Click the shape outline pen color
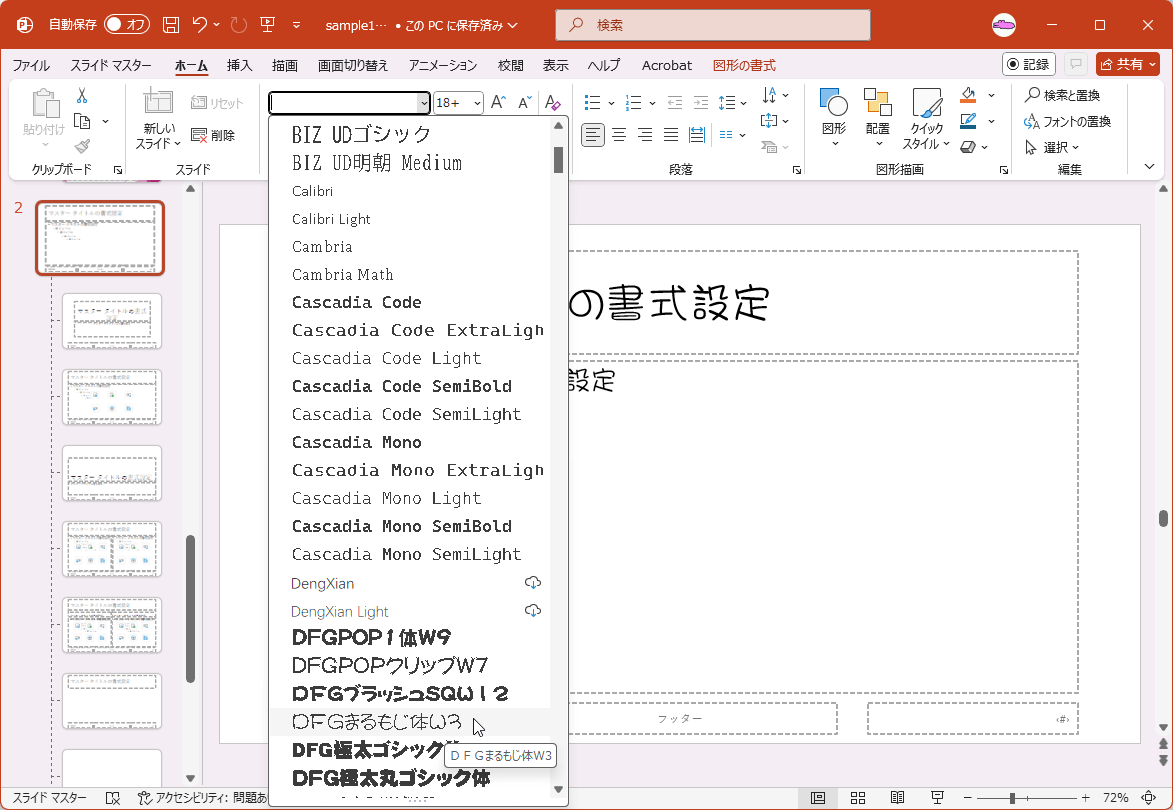This screenshot has width=1173, height=810. pos(969,120)
